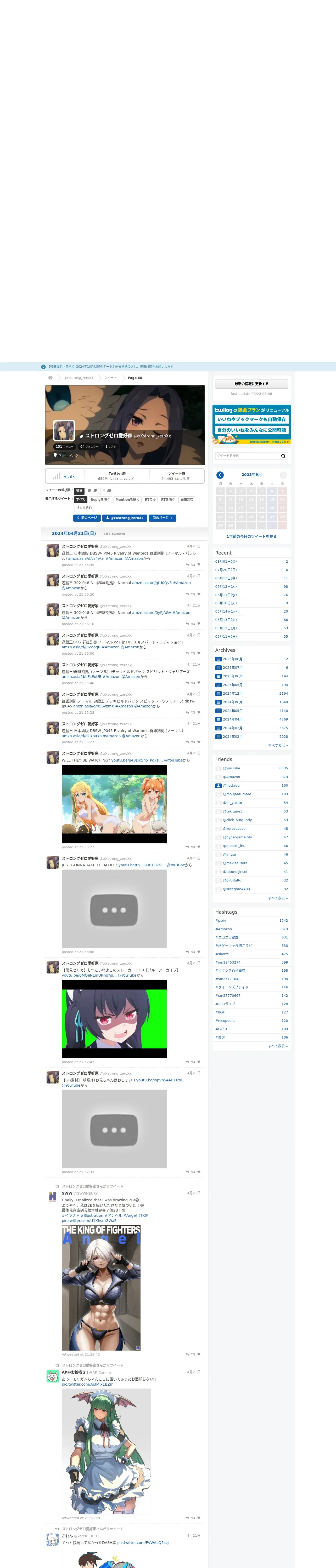Screen dimensions: 336x1568
Task: Show all Archives via すべて表示
Action: click(278, 746)
